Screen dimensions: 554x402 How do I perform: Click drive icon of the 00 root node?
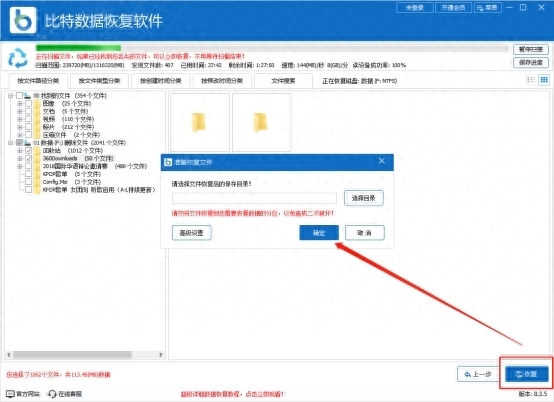pyautogui.click(x=28, y=95)
